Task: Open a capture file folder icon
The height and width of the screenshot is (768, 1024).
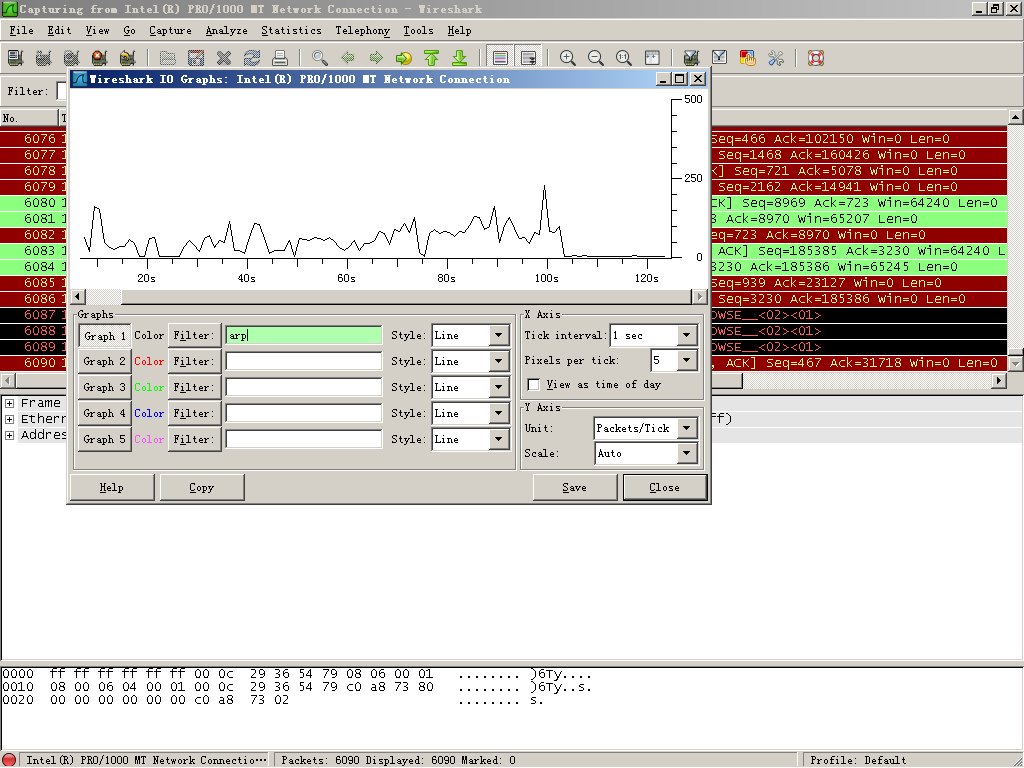Action: point(168,58)
